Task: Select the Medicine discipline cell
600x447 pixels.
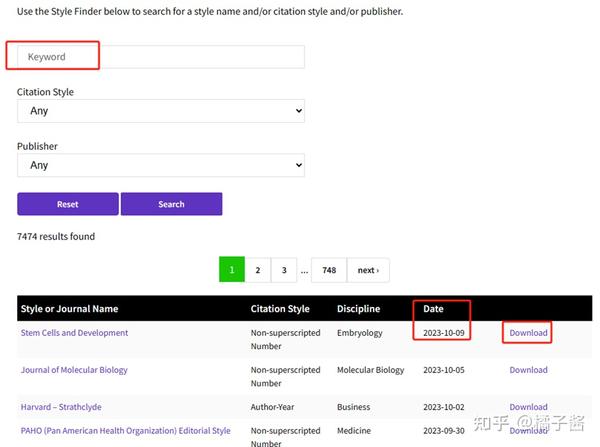Action: 354,431
